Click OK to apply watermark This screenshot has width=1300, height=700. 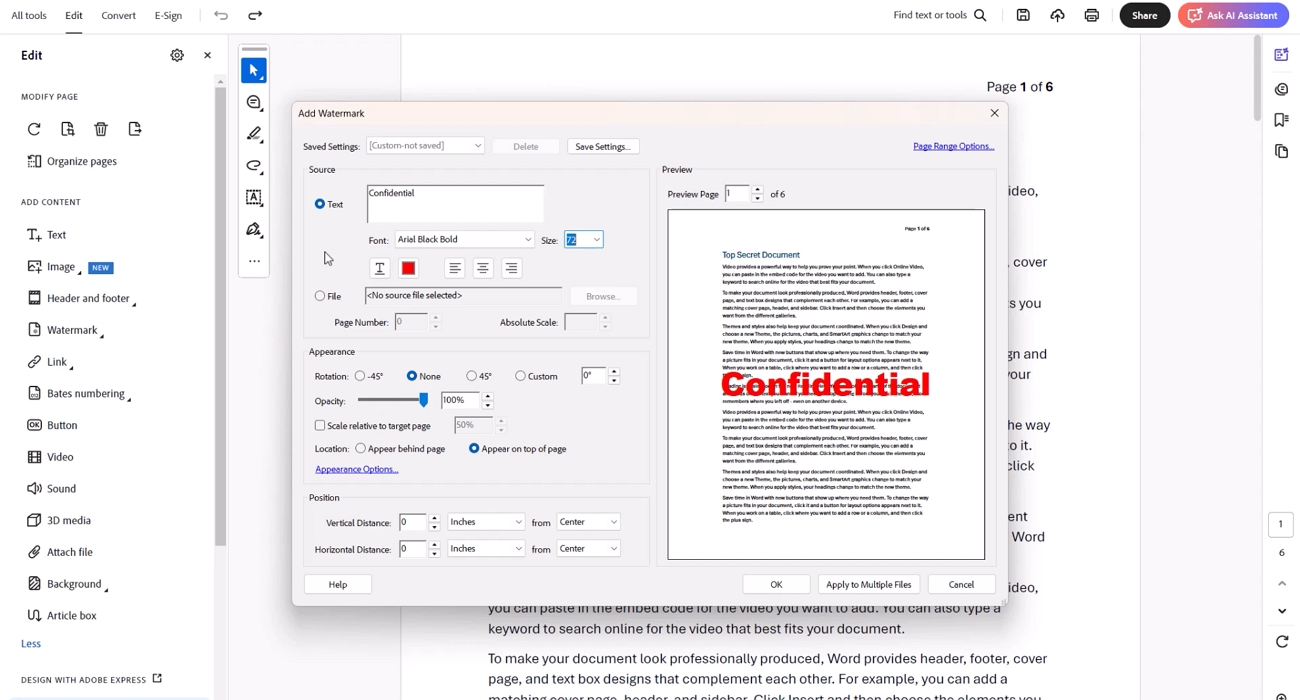coord(776,584)
